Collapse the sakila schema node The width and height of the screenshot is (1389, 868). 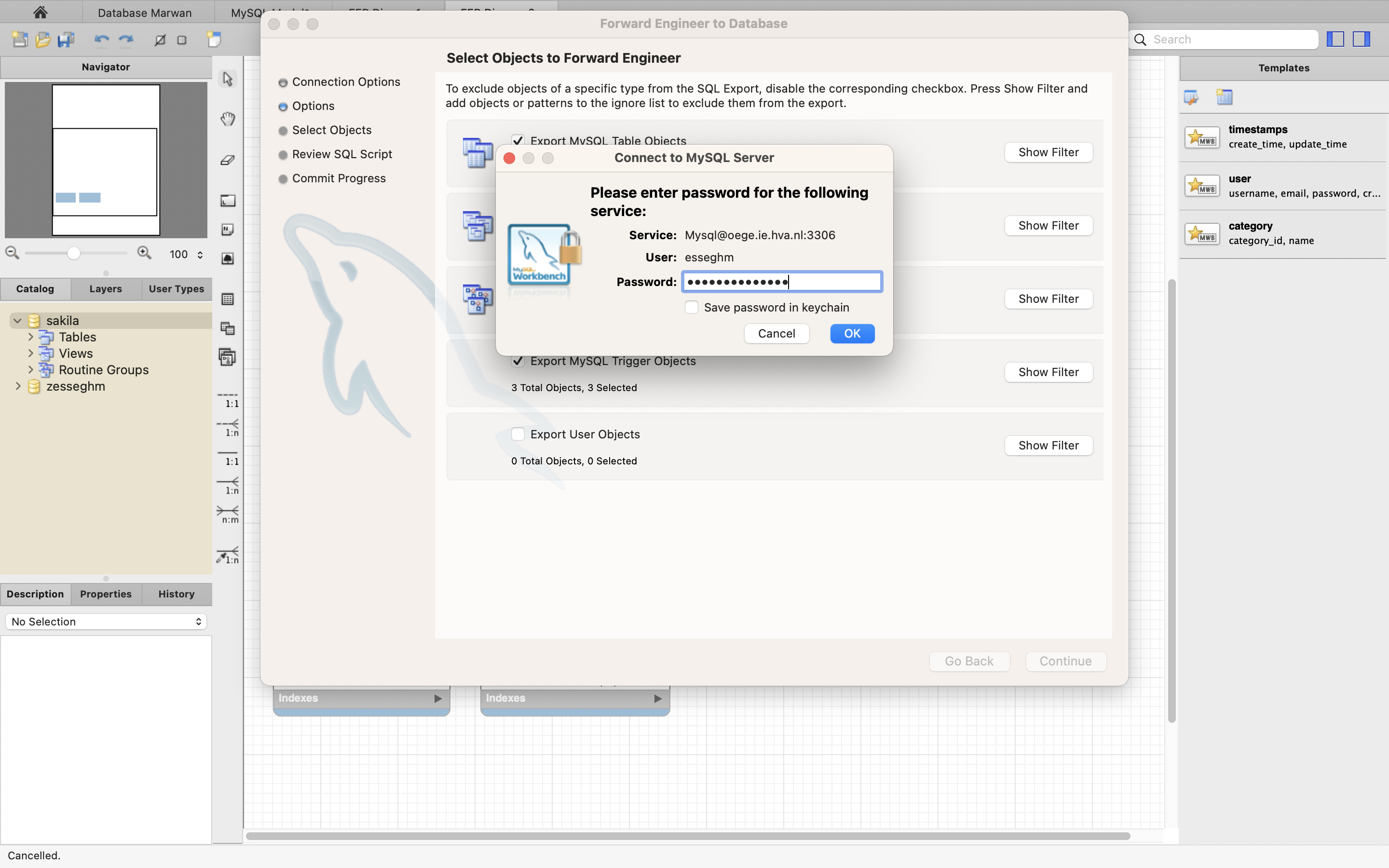[x=17, y=321]
